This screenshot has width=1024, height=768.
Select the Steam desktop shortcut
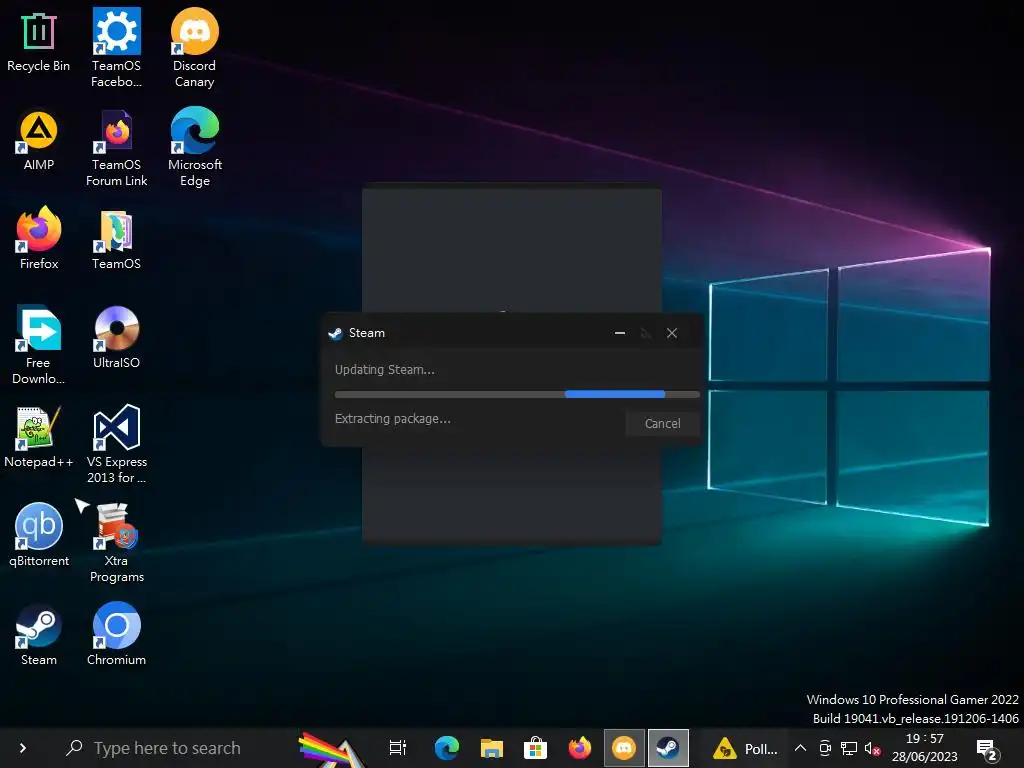pyautogui.click(x=39, y=635)
